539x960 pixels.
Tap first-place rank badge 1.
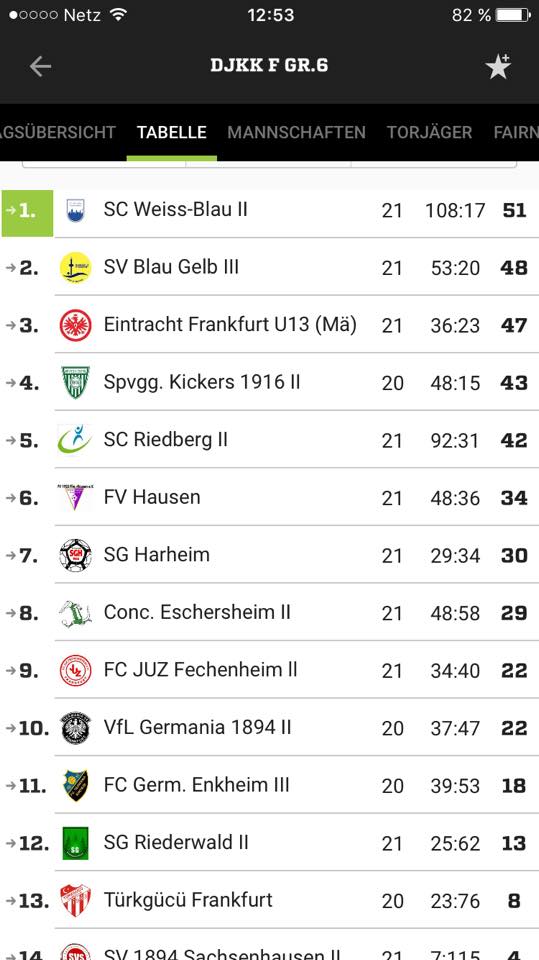coord(27,213)
